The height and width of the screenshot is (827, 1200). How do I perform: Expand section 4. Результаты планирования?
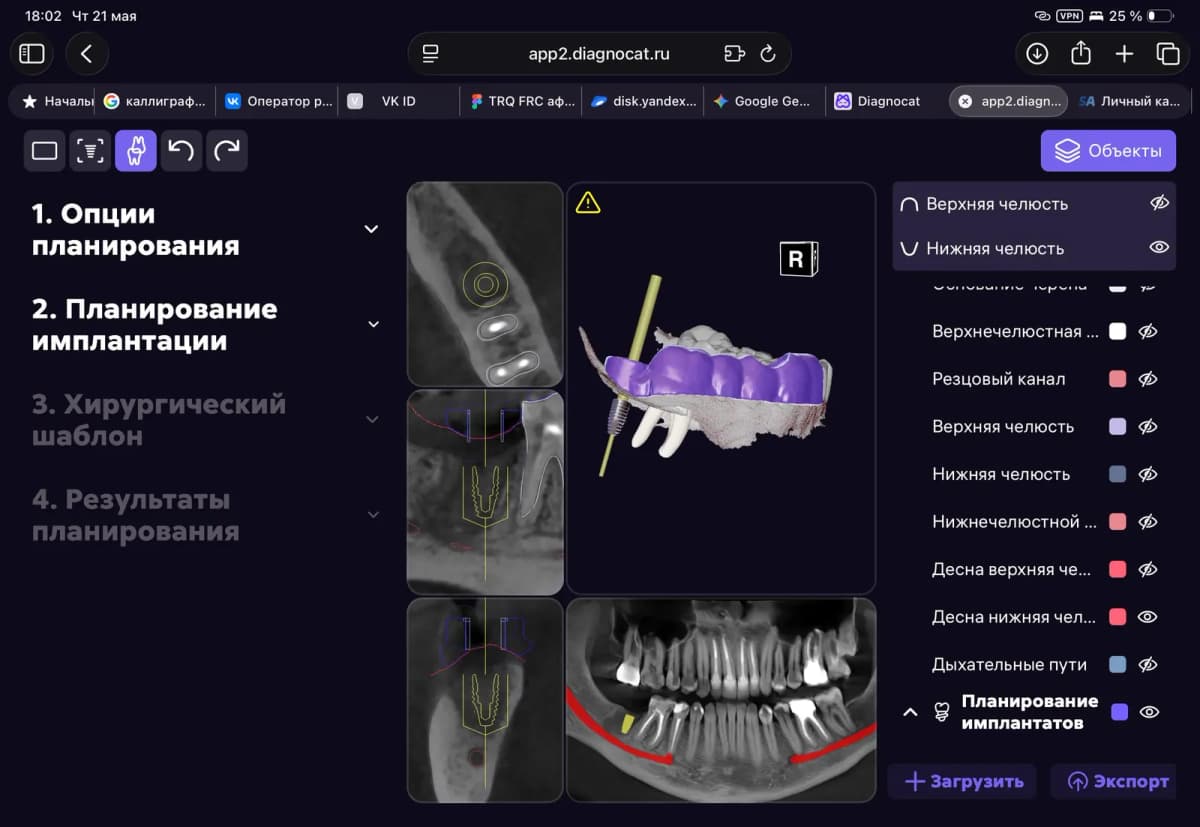373,514
